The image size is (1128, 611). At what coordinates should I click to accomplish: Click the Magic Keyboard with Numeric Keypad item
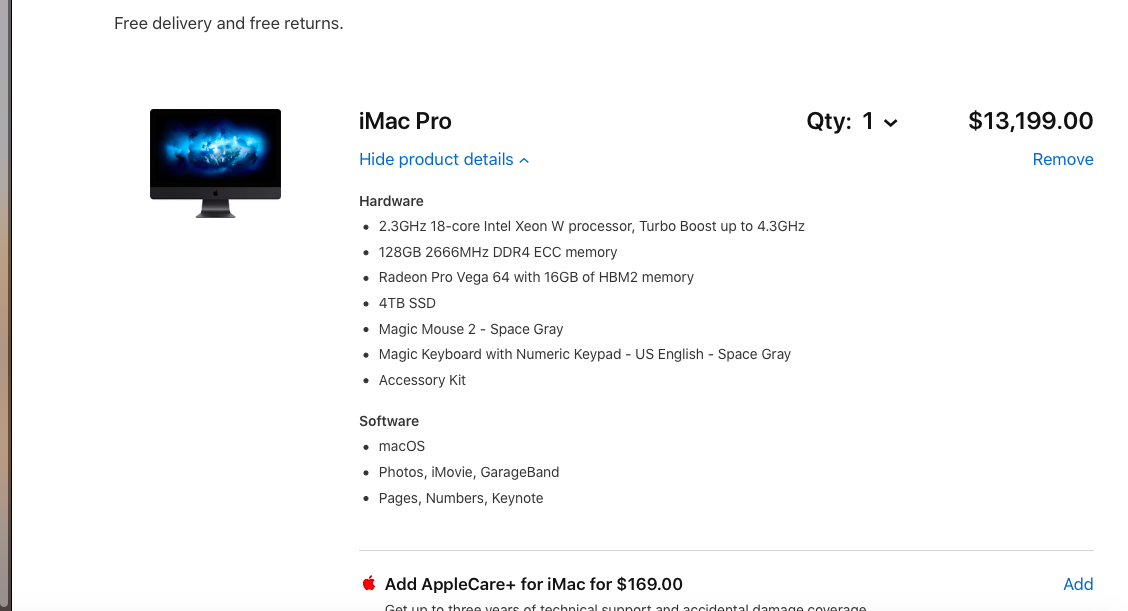584,354
